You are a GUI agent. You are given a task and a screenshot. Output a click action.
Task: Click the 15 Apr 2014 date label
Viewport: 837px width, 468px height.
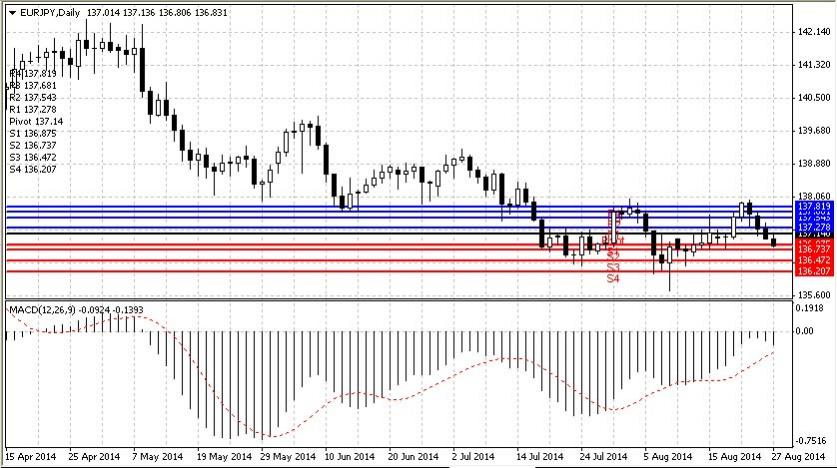(31, 457)
